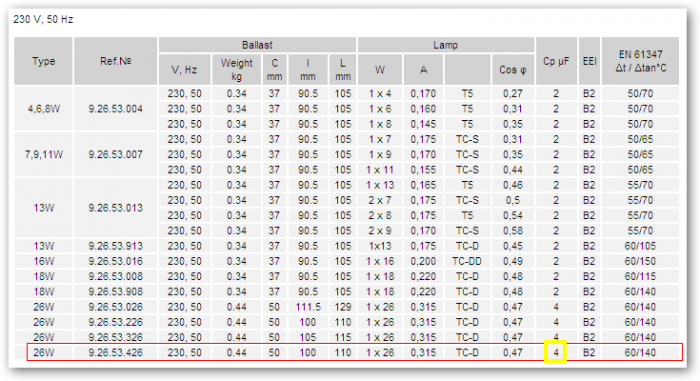Select reference number 9.26.53.913

[115, 246]
